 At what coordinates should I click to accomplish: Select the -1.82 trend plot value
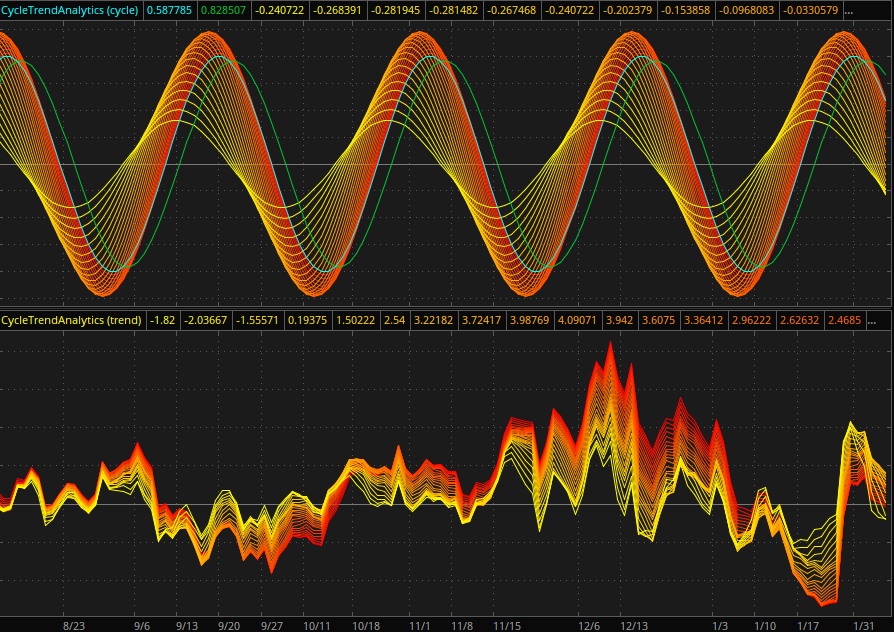tap(163, 320)
